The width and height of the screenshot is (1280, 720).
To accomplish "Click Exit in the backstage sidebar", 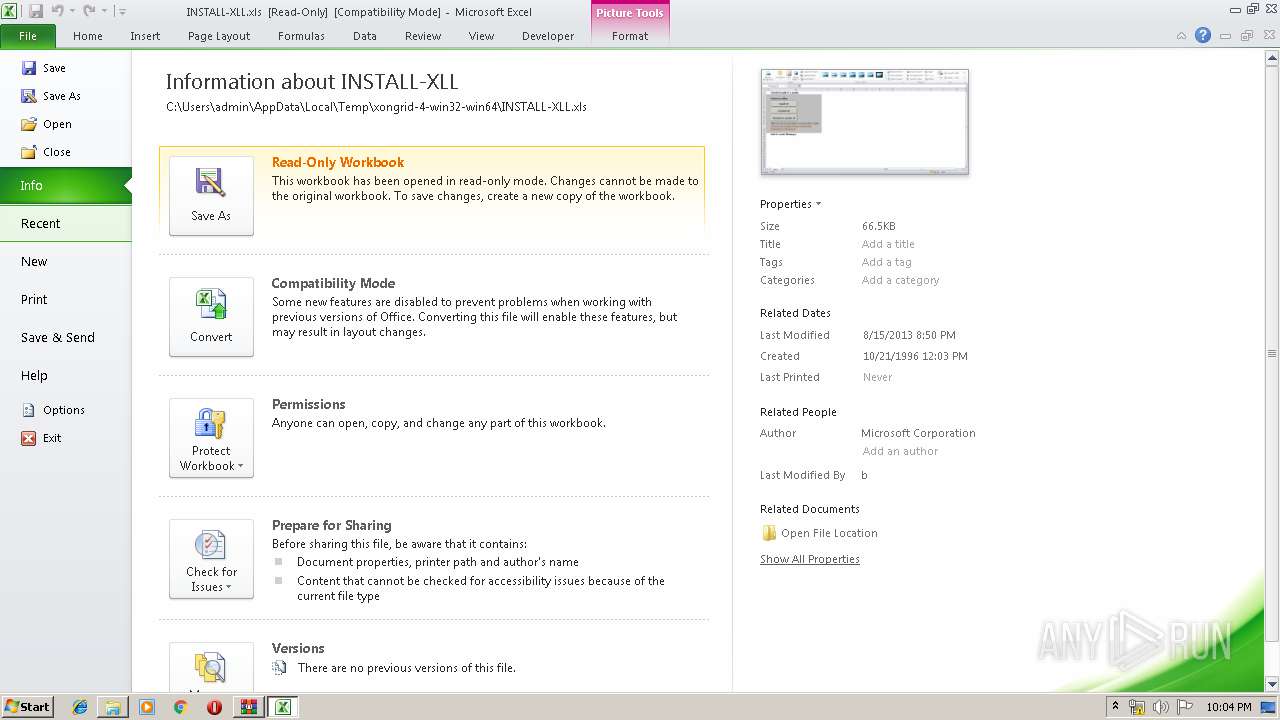I will [x=41, y=438].
